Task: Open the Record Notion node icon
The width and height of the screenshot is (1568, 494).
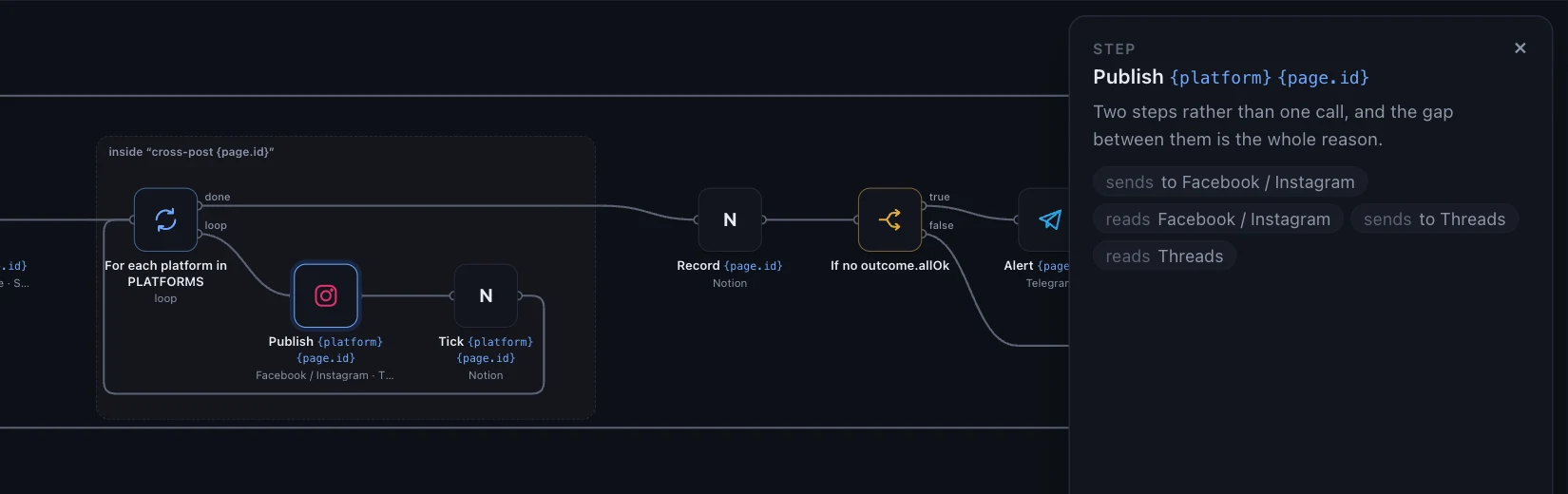Action: pos(730,219)
